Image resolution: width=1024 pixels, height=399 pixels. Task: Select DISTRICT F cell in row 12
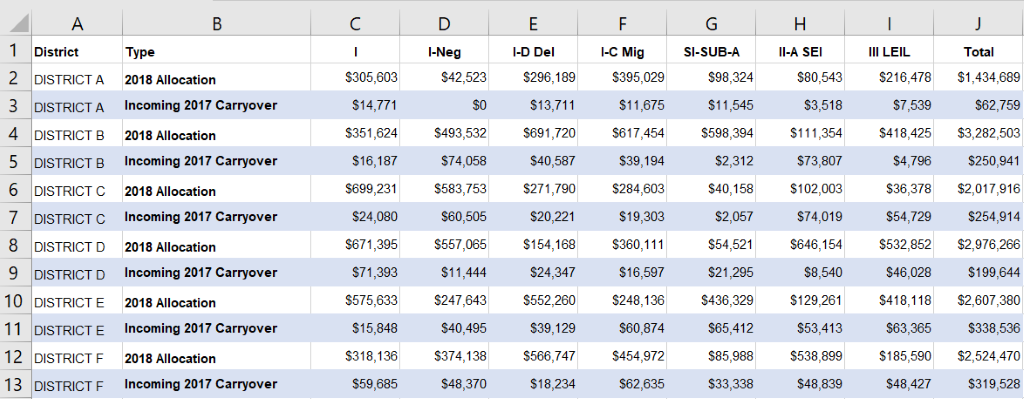pyautogui.click(x=77, y=356)
